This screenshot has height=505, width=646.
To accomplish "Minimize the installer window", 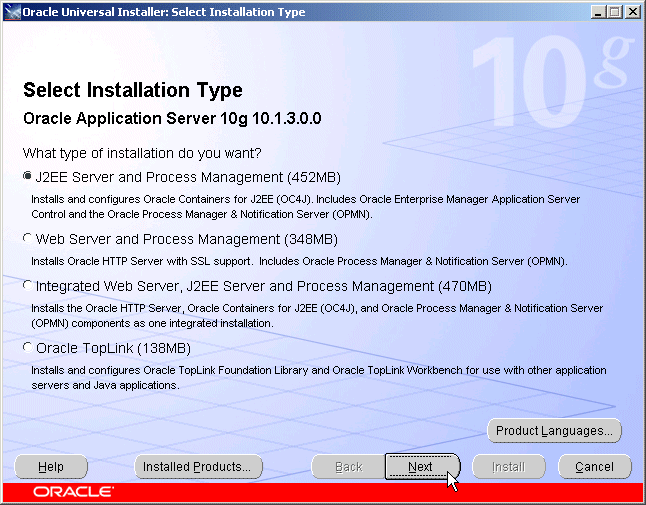I will 598,12.
